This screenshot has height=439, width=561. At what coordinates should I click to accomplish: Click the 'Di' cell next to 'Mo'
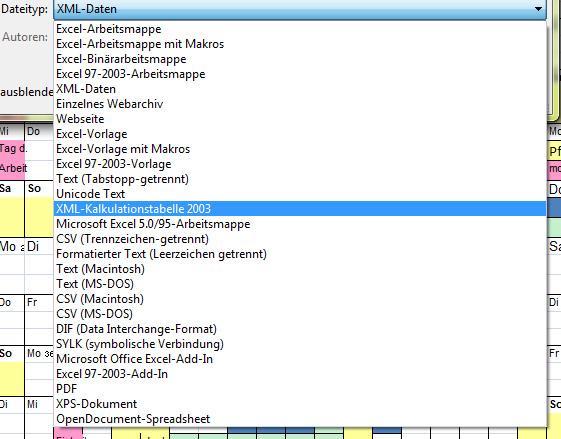coord(39,246)
